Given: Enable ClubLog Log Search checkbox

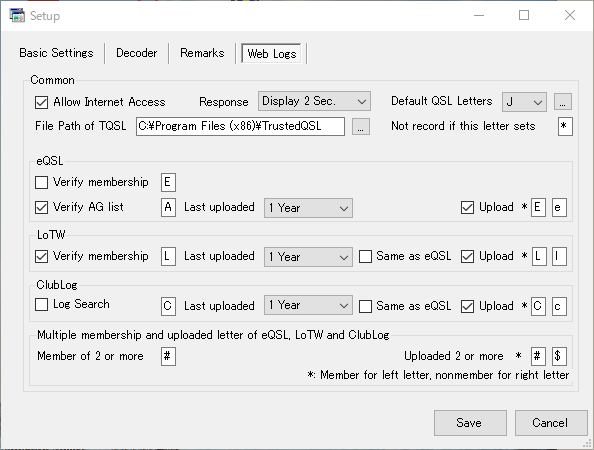Looking at the screenshot, I should coord(41,304).
